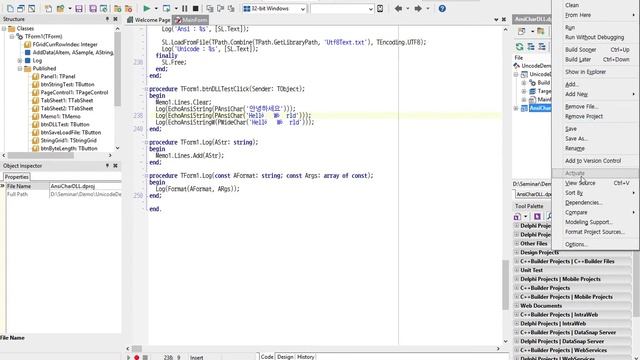Choose View Source in context menu
The image size is (640, 360).
coord(594,183)
